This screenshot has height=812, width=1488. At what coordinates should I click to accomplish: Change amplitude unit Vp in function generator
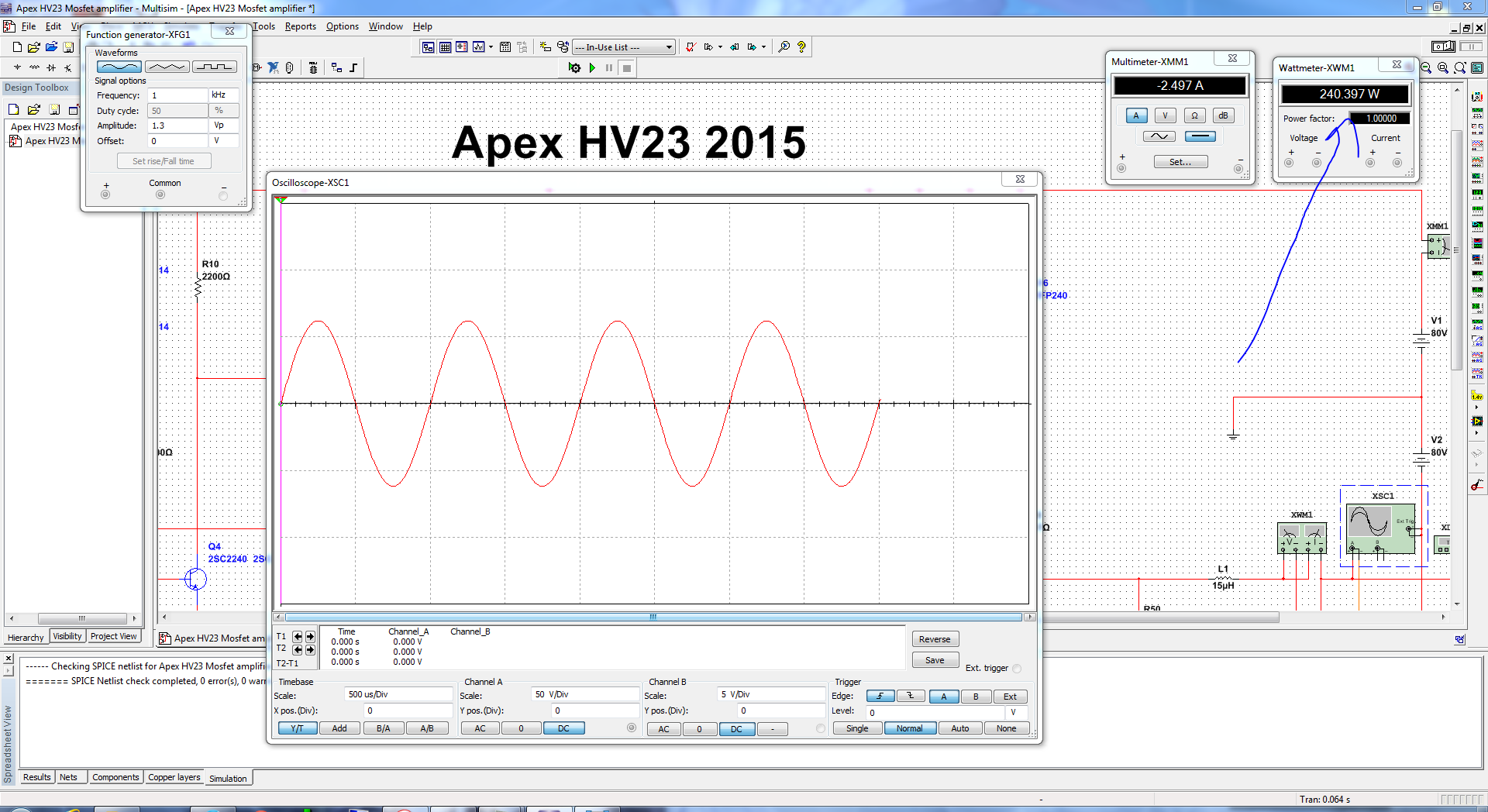(x=223, y=126)
